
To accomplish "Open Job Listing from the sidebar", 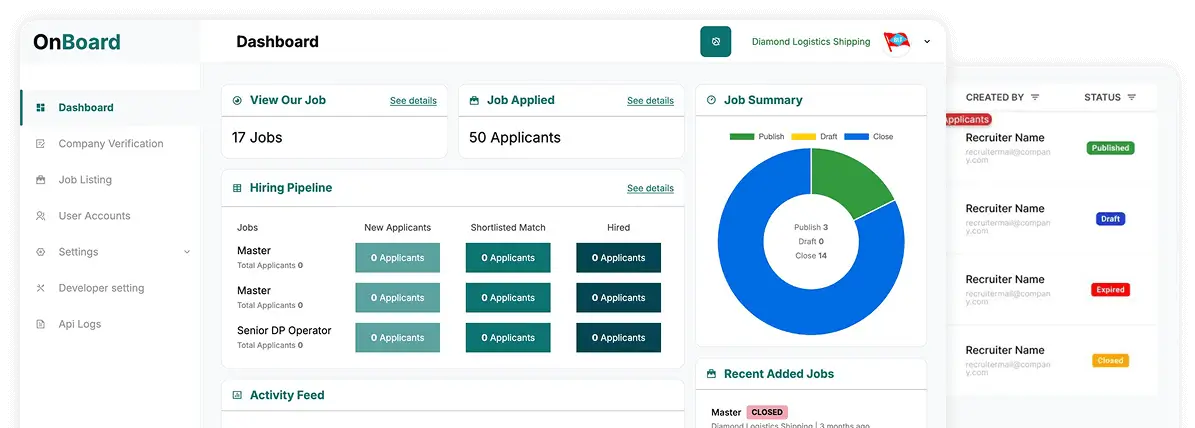I will pos(85,180).
